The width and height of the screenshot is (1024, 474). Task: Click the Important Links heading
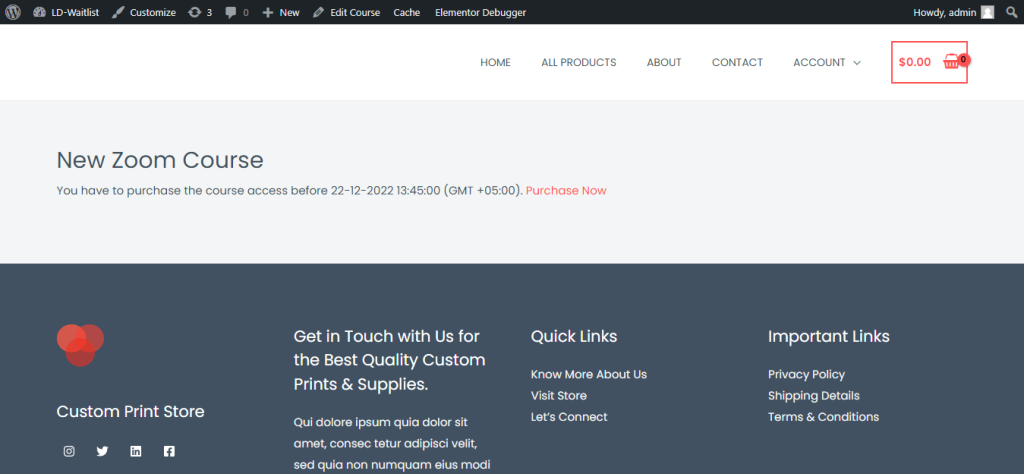pos(829,337)
